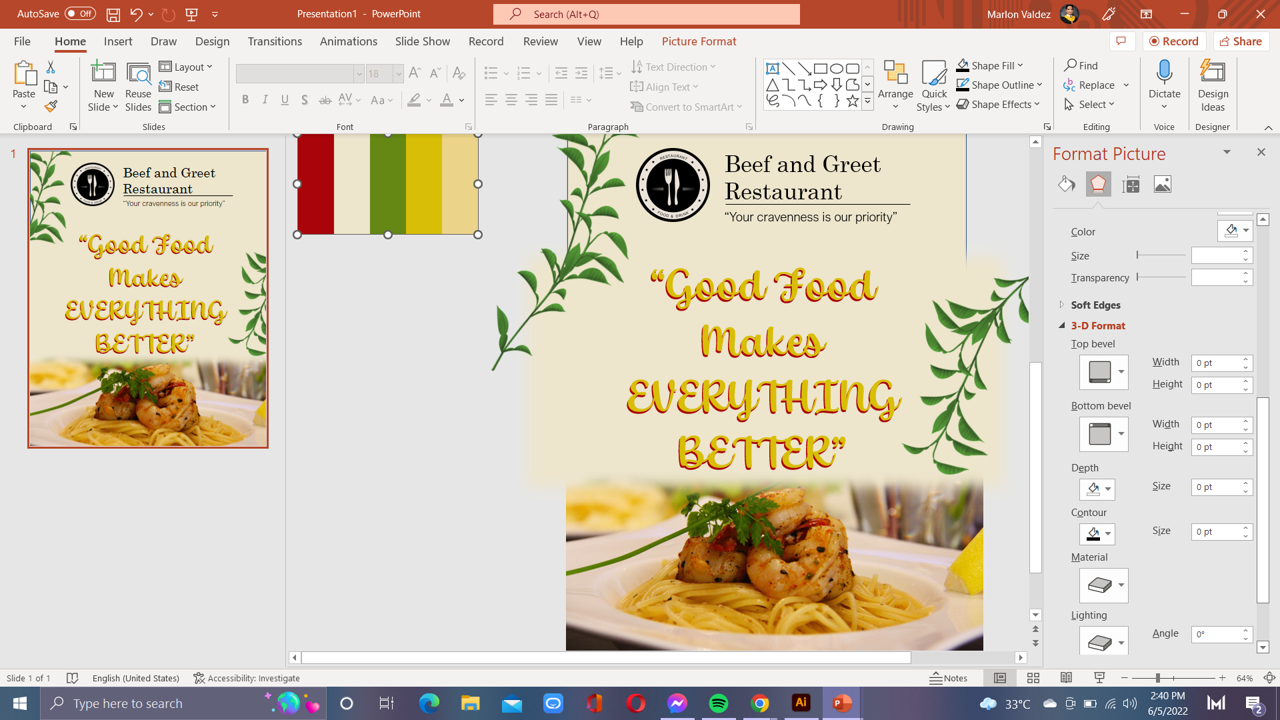Launch Google Chrome from taskbar
This screenshot has height=720, width=1280.
tap(760, 703)
